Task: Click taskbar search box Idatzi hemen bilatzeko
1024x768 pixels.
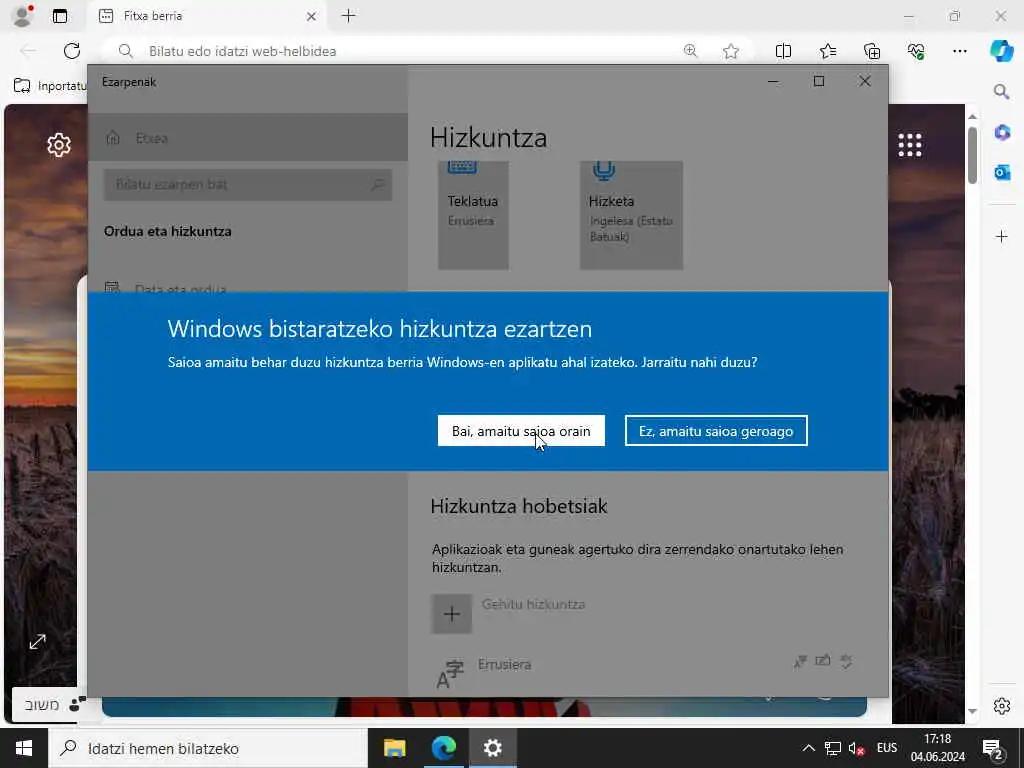Action: pos(208,748)
